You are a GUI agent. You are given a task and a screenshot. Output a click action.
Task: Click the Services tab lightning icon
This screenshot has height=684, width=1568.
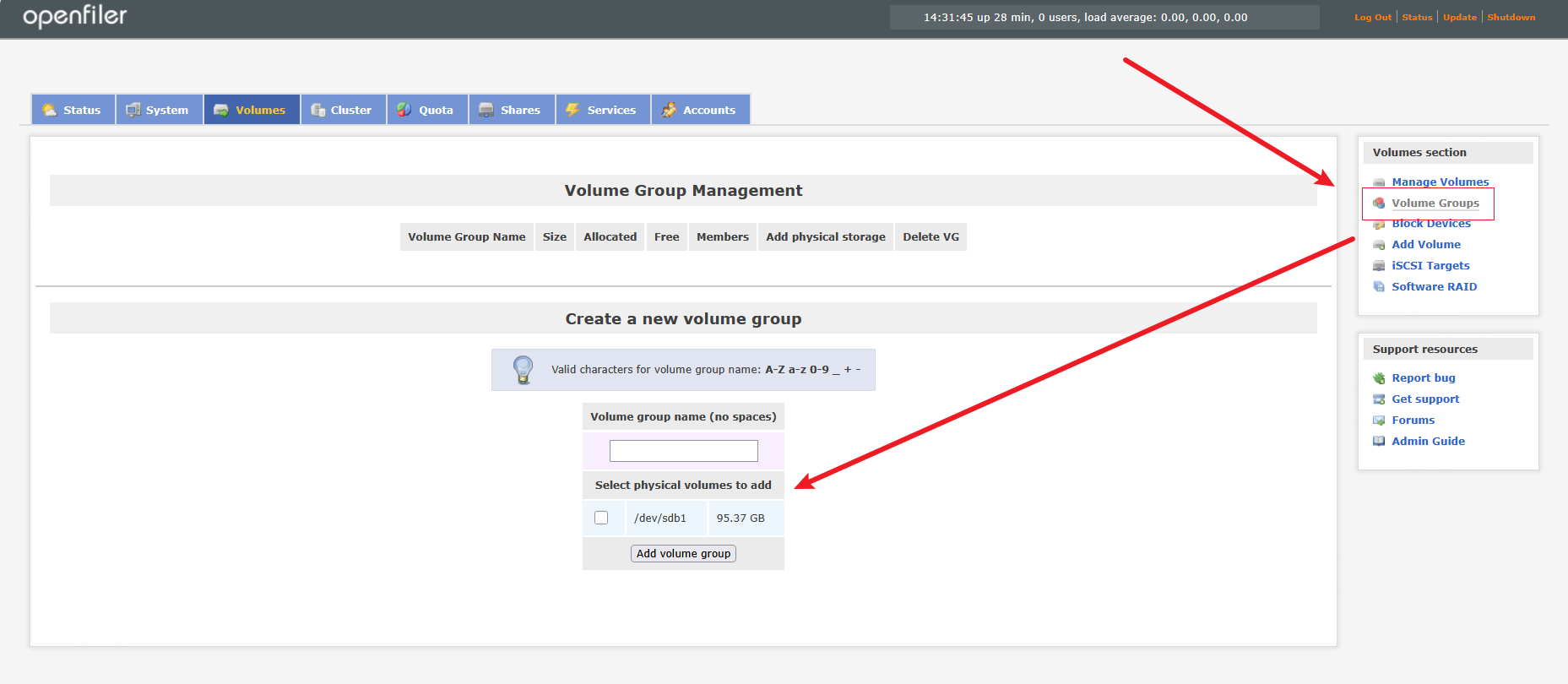tap(572, 110)
